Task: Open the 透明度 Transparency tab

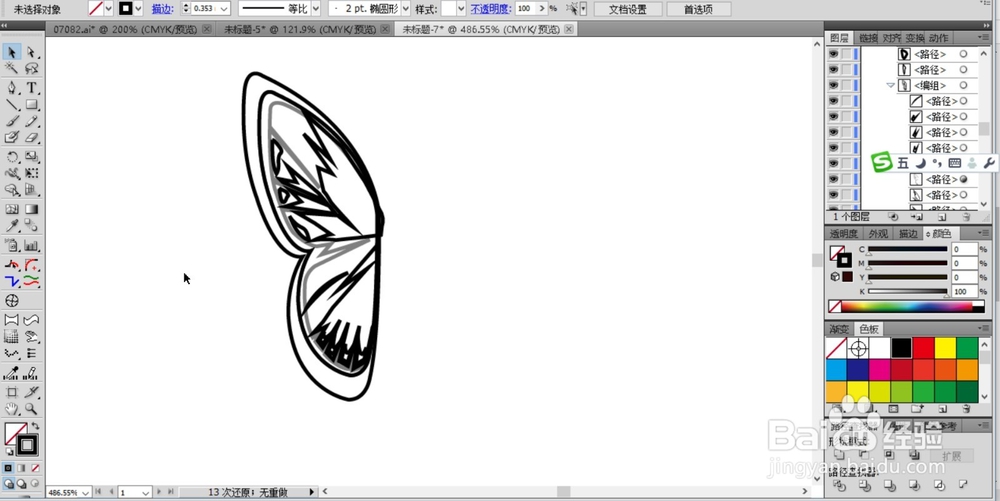Action: coord(843,234)
